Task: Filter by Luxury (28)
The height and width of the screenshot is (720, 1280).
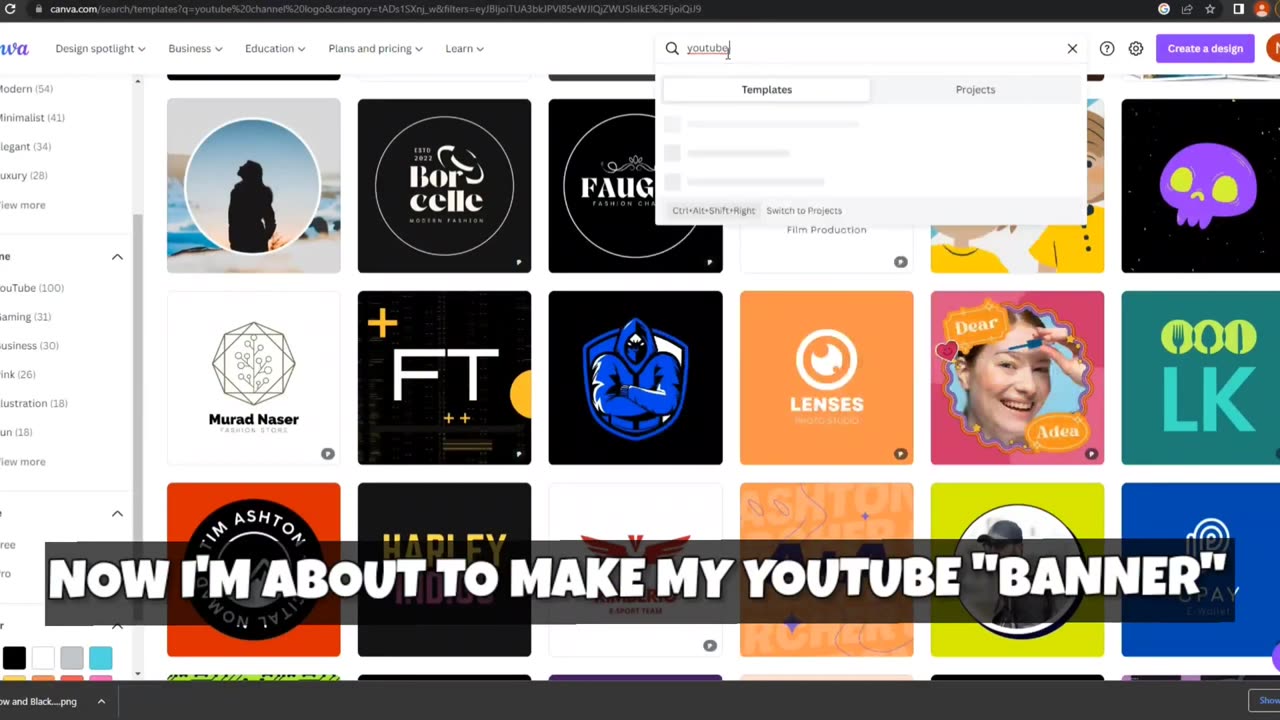Action: pos(23,176)
